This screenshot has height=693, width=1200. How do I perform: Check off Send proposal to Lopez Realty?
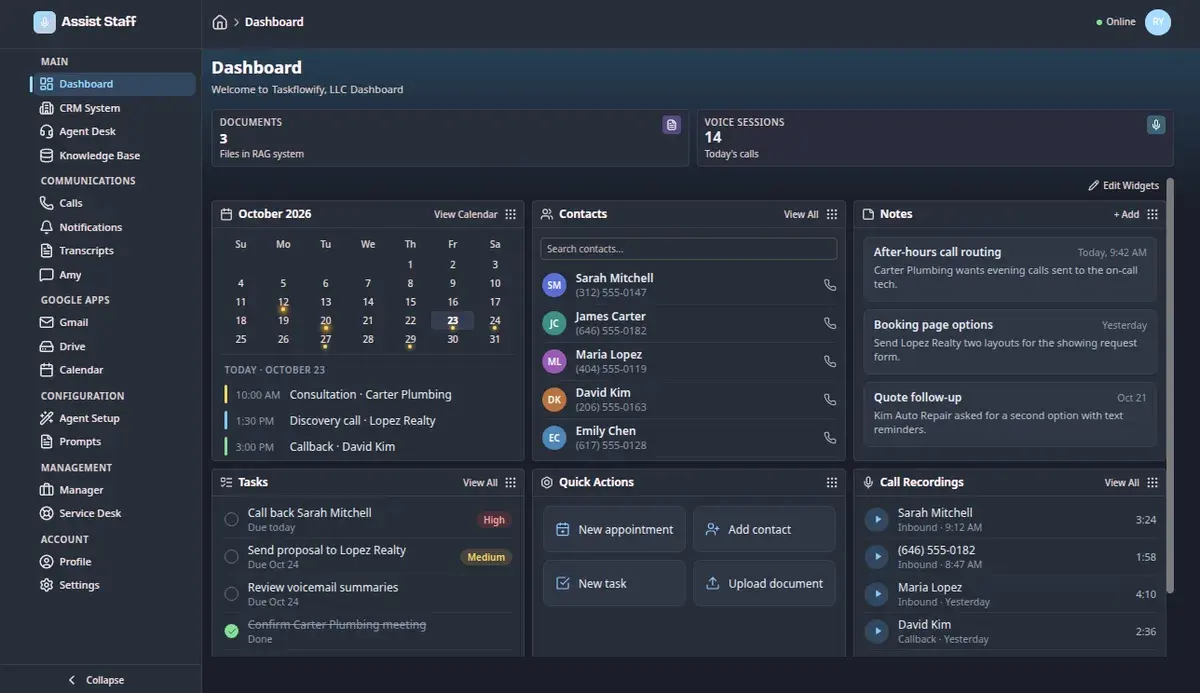[231, 556]
